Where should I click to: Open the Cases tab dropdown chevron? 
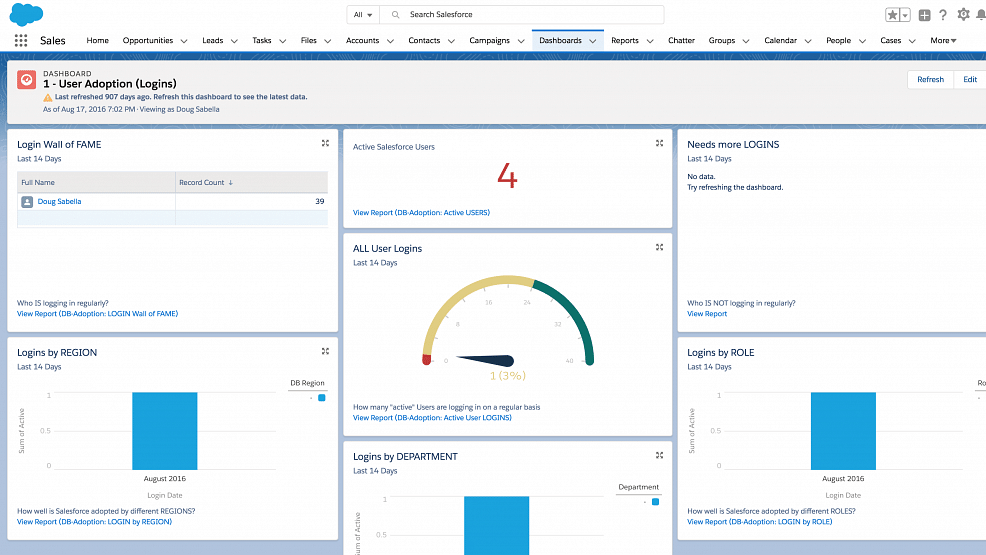912,41
